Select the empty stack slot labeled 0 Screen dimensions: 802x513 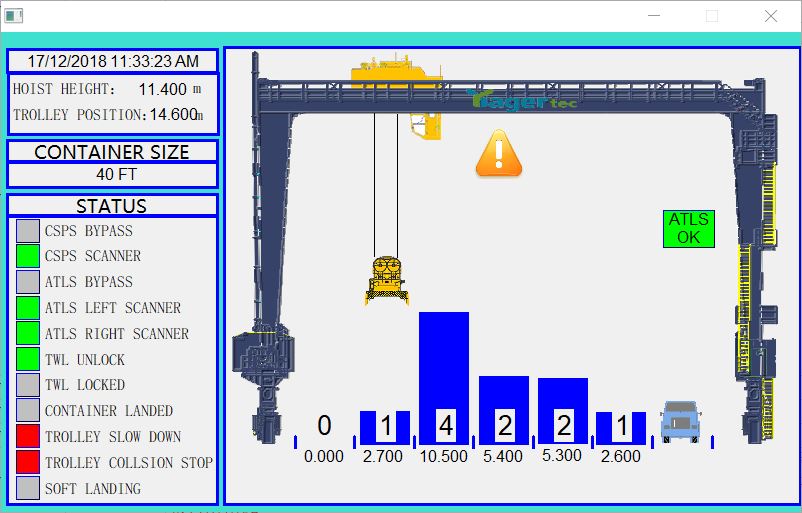324,427
